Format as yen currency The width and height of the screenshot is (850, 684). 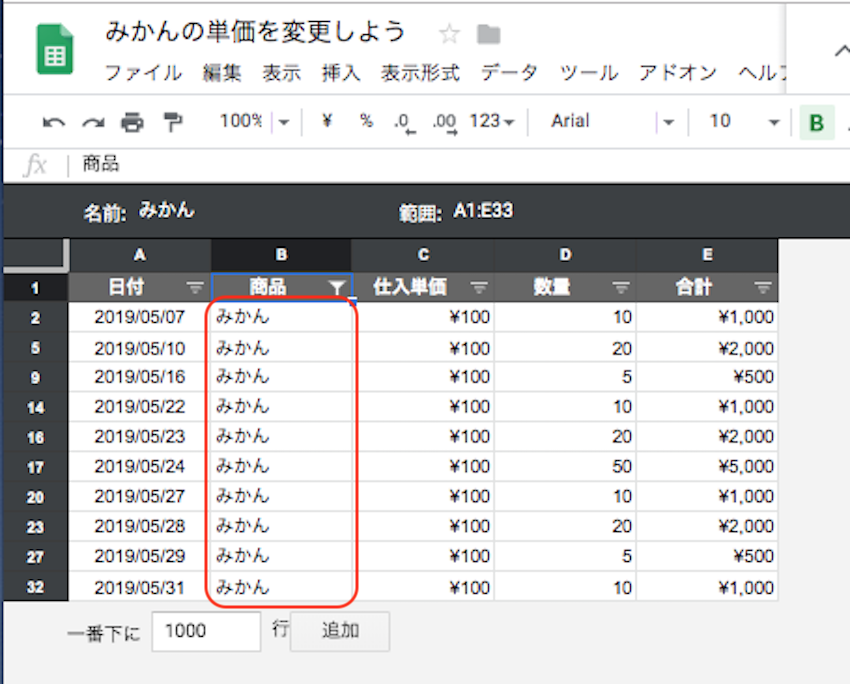327,121
